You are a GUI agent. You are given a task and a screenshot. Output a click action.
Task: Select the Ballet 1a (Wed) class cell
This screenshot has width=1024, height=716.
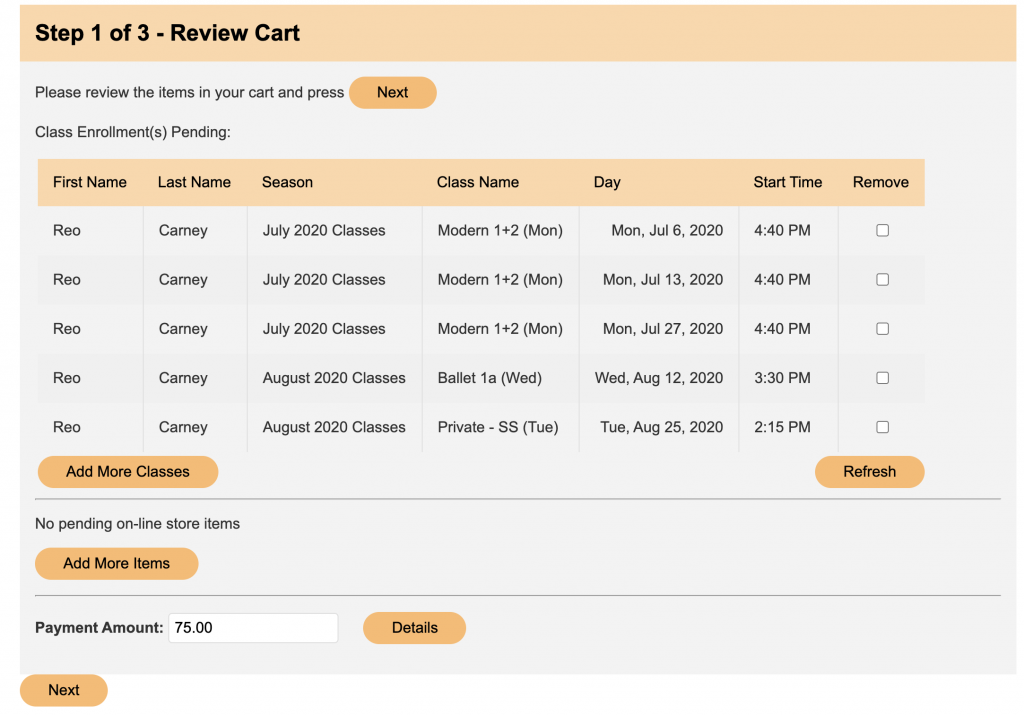[490, 378]
